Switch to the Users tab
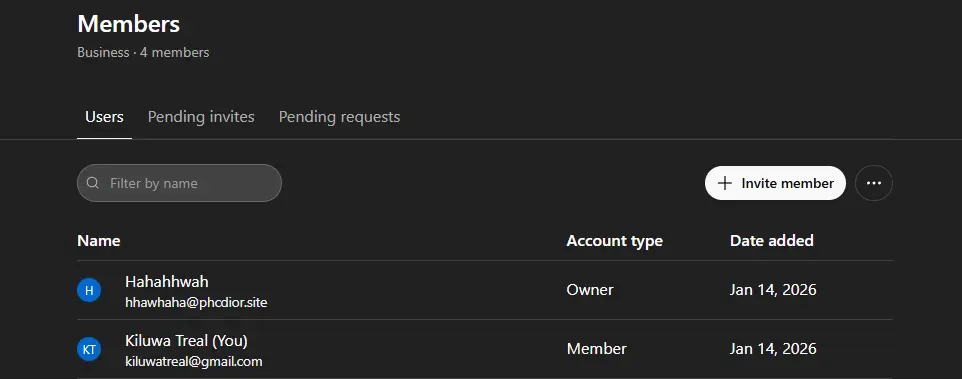Viewport: 962px width, 379px height. [104, 117]
